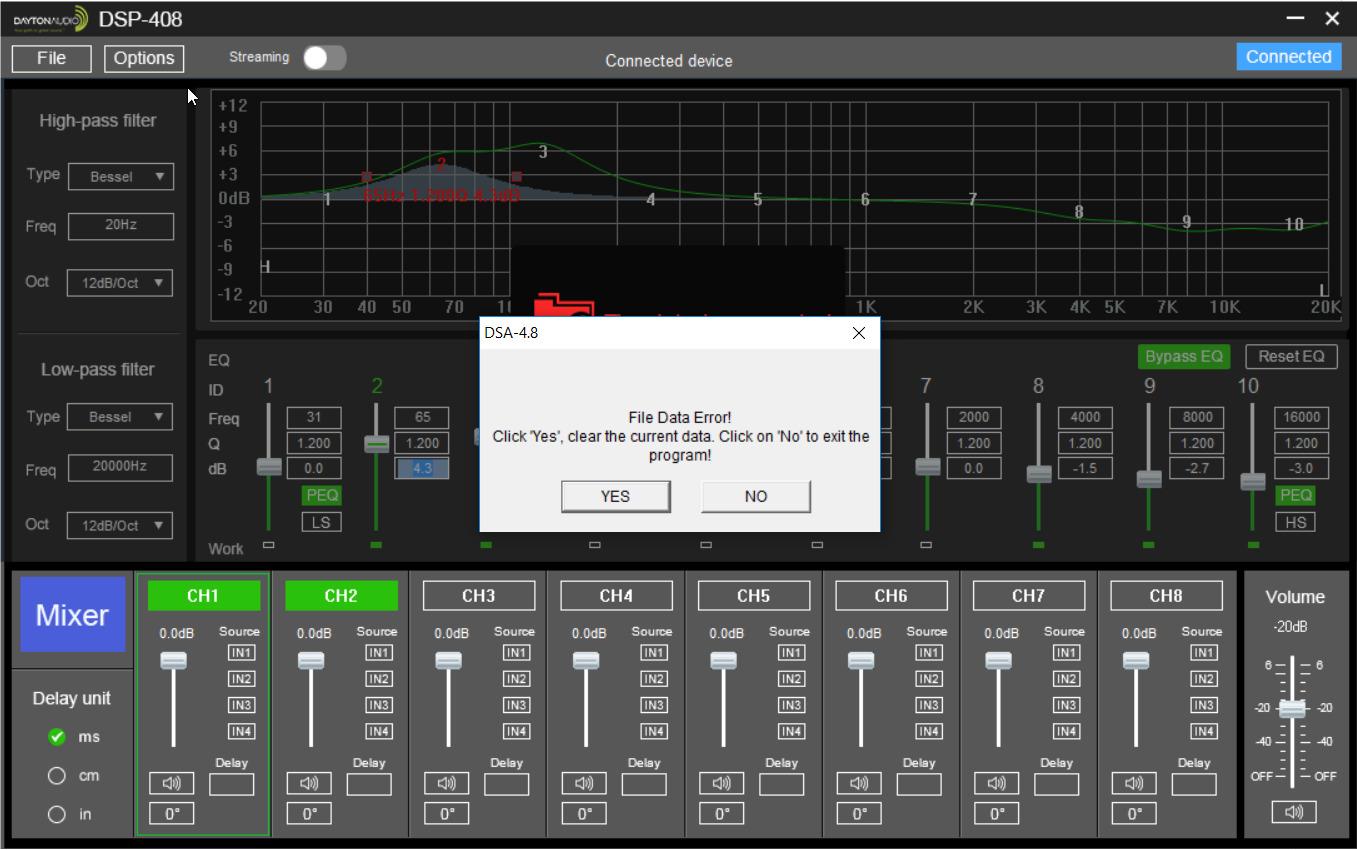1357x850 pixels.
Task: Toggle Work indicator for EQ band 1
Action: (x=269, y=545)
